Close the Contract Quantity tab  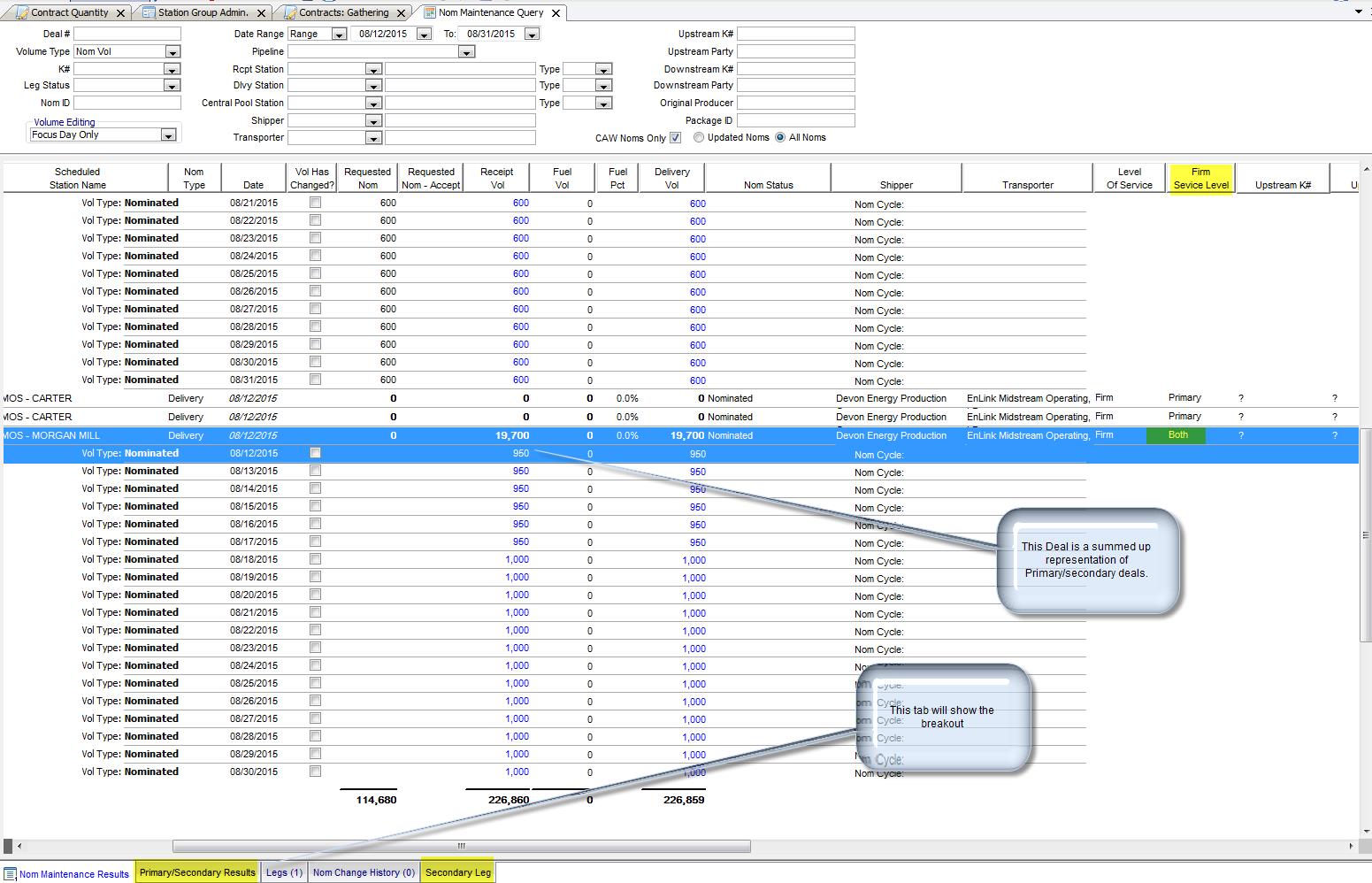pyautogui.click(x=121, y=13)
